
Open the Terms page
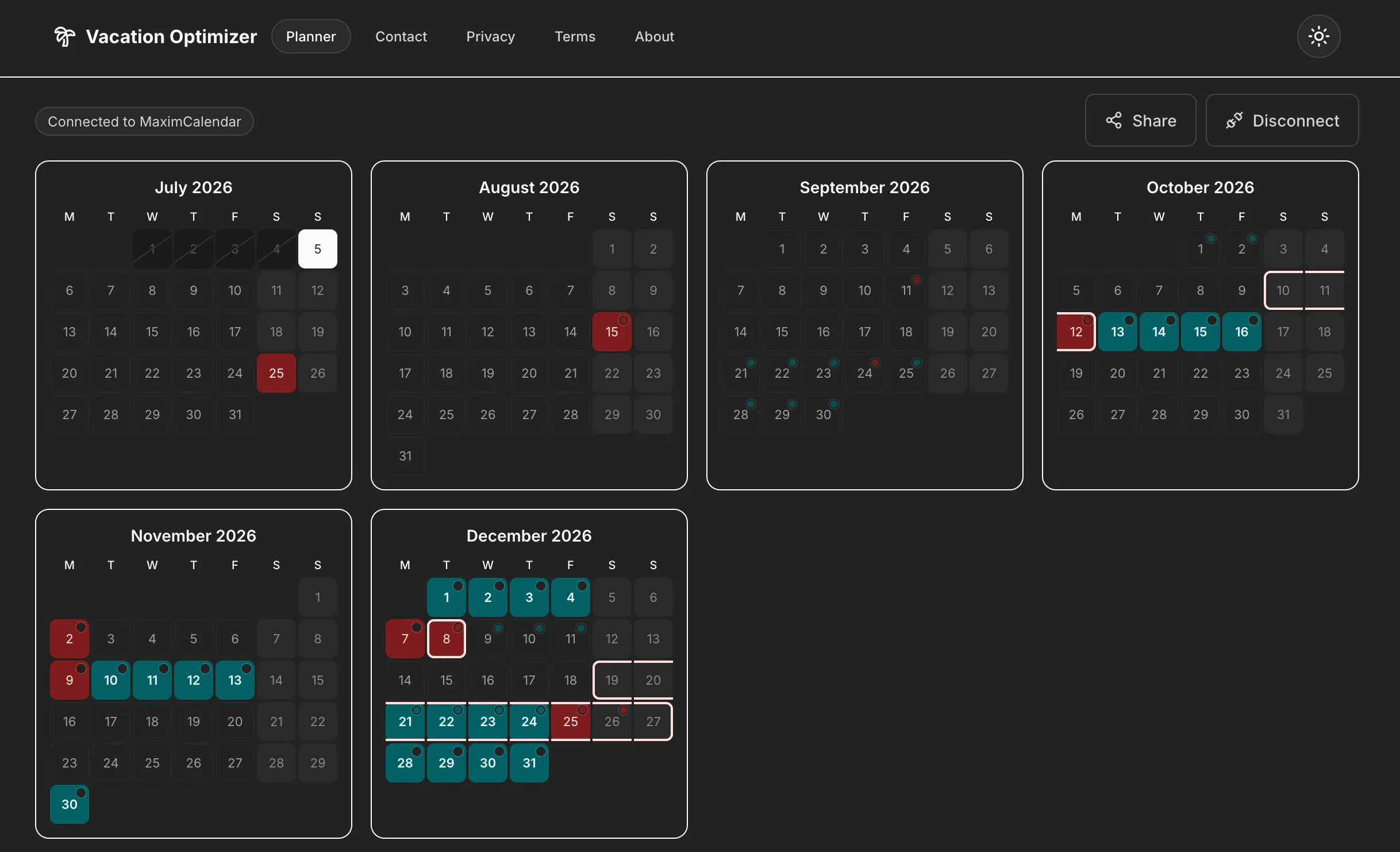pos(575,36)
